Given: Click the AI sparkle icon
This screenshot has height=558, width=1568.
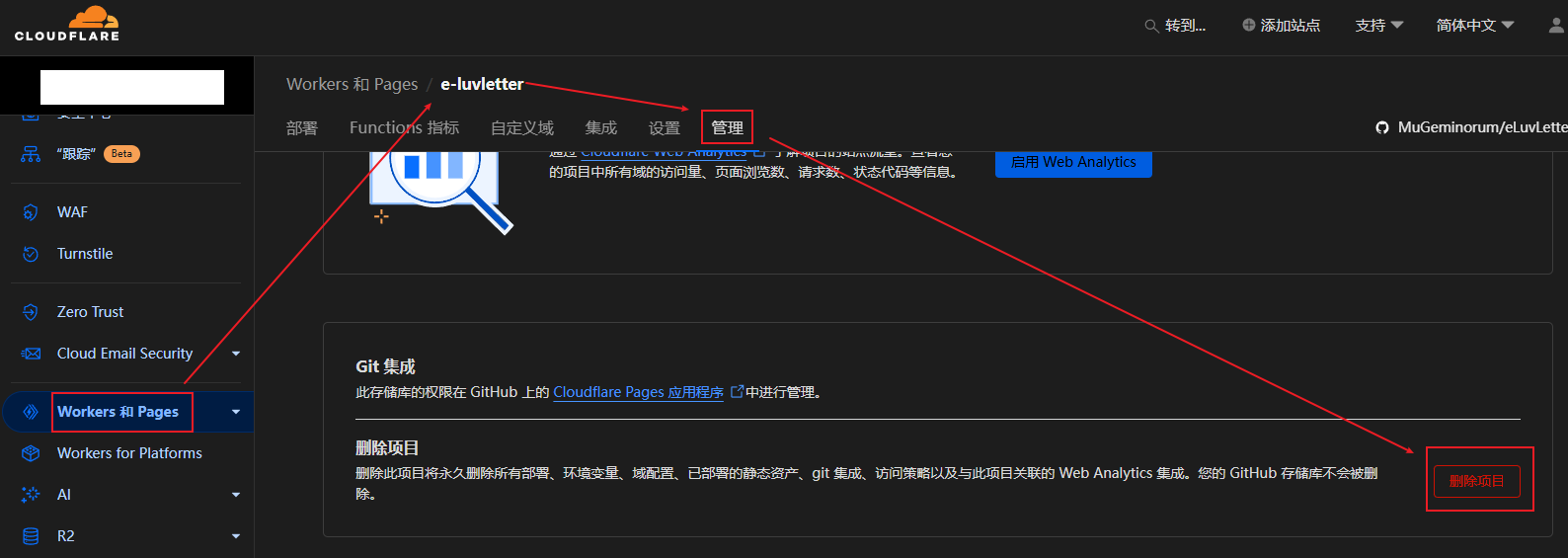Looking at the screenshot, I should coord(31,495).
